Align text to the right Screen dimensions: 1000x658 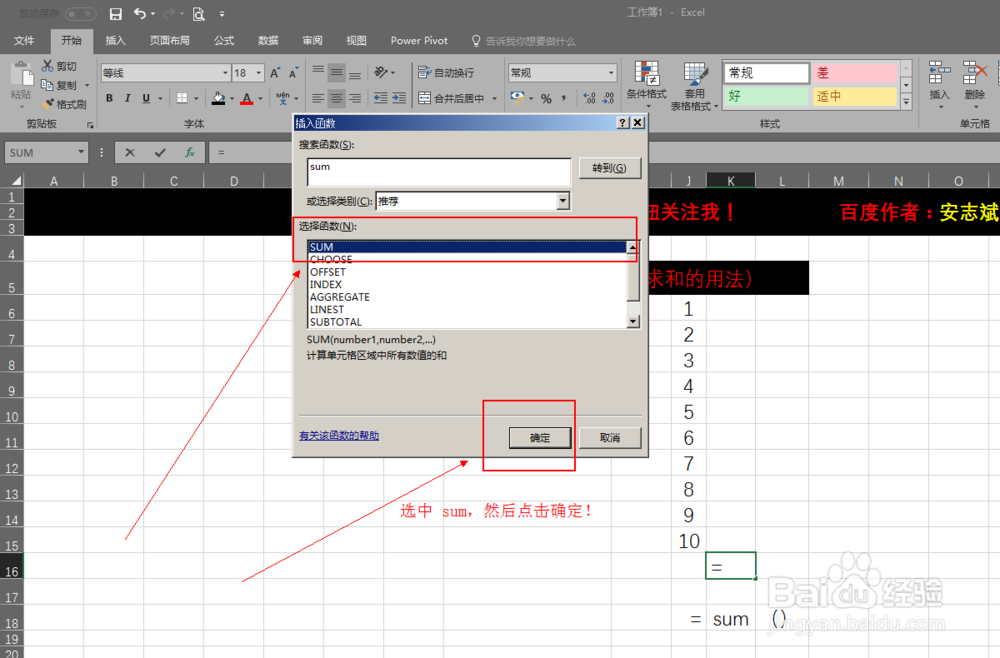pos(355,98)
